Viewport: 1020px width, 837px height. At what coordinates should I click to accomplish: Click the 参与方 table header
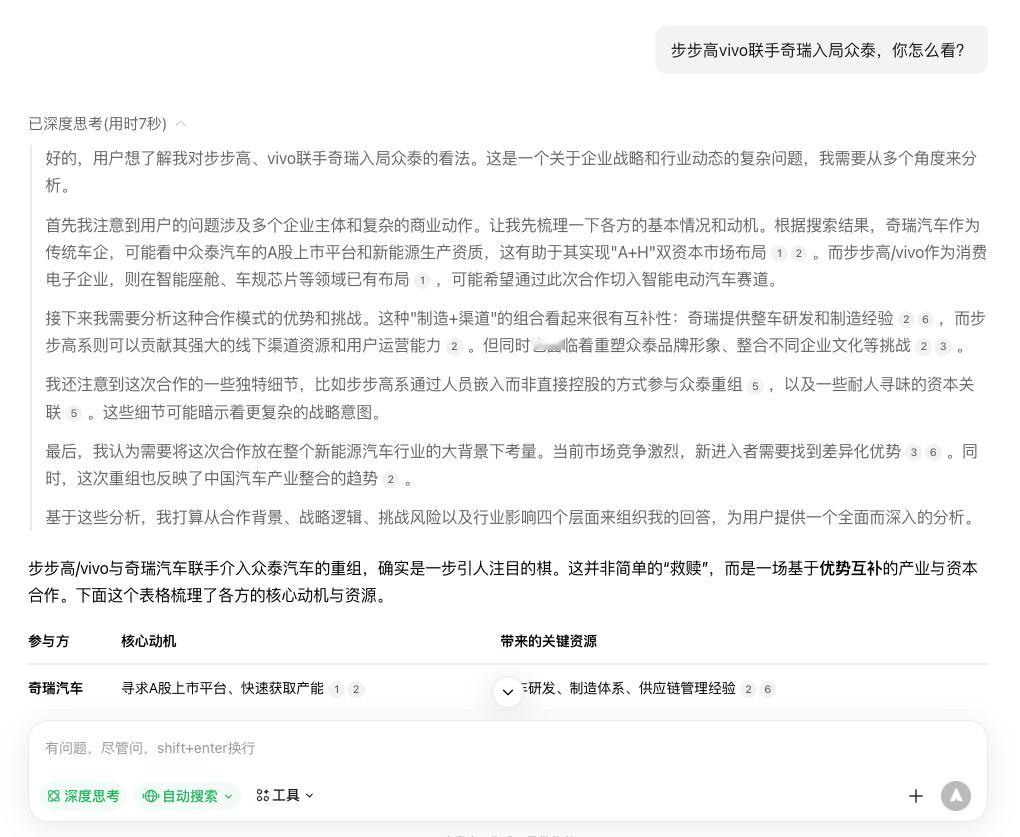click(x=49, y=641)
